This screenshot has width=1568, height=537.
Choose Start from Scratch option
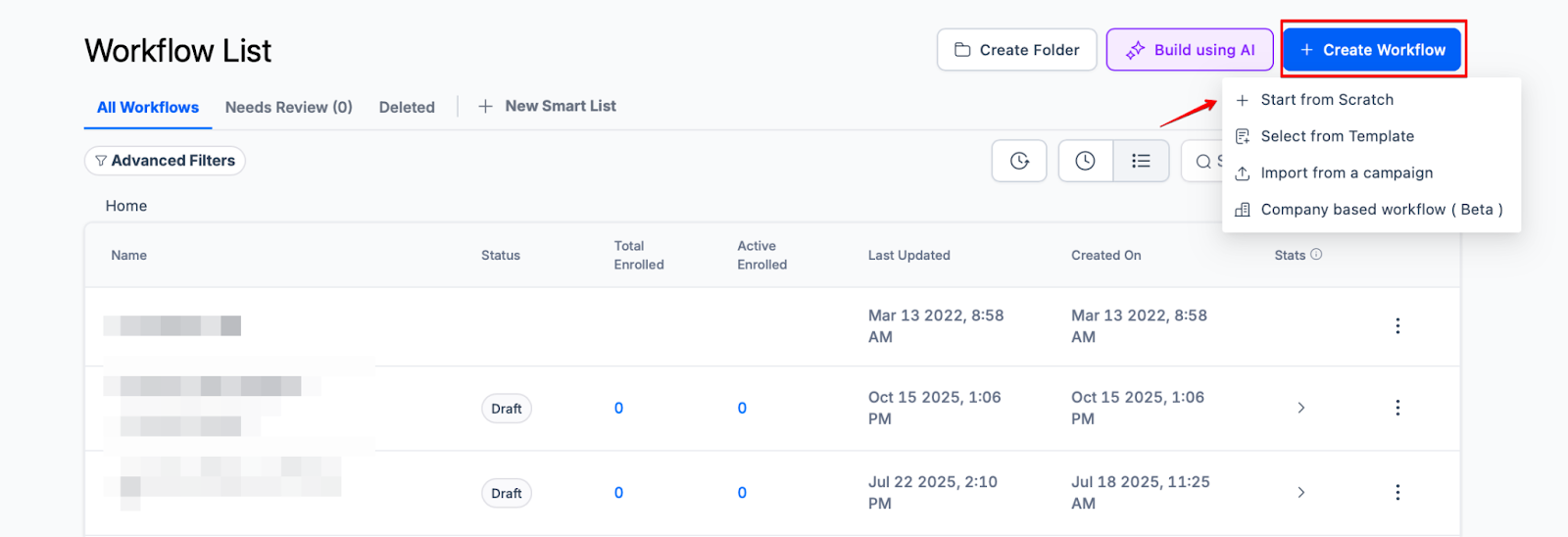pyautogui.click(x=1326, y=100)
